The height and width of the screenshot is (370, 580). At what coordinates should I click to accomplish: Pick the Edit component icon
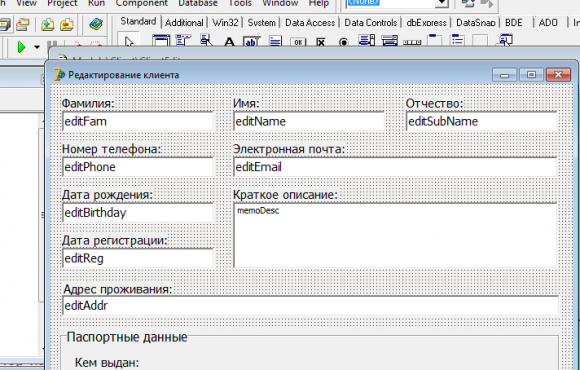click(x=252, y=41)
